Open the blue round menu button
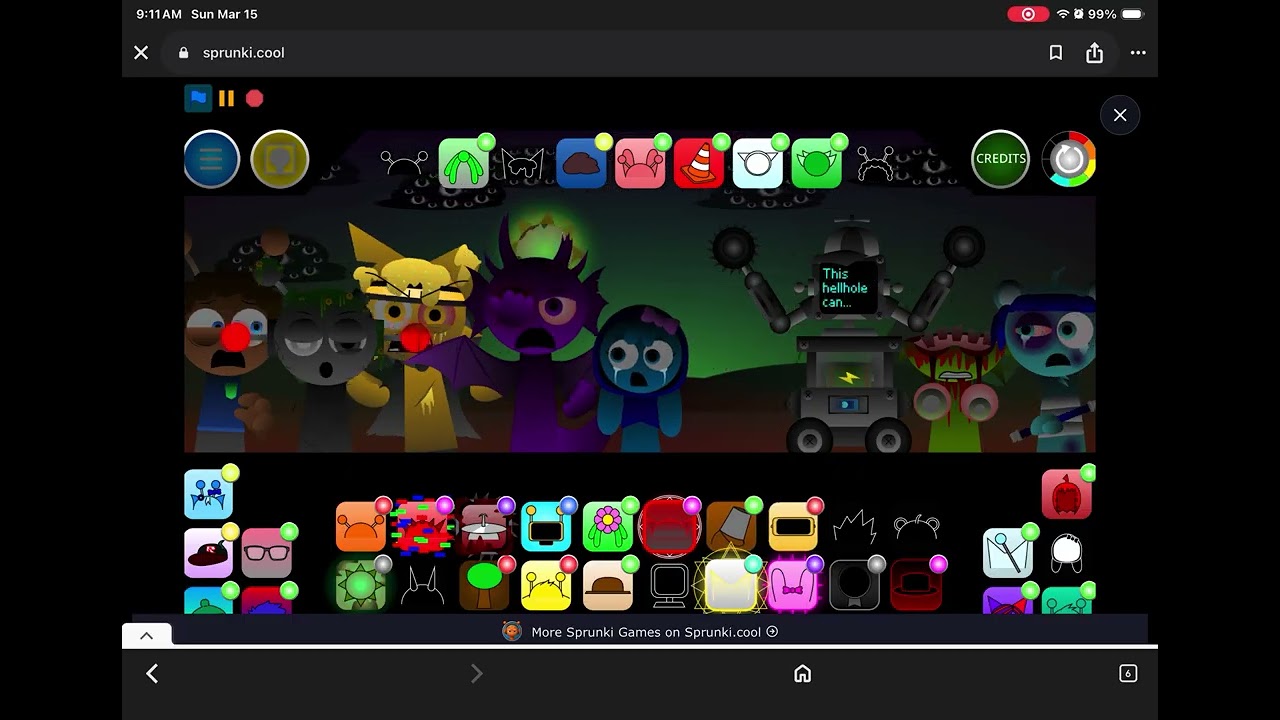 212,159
